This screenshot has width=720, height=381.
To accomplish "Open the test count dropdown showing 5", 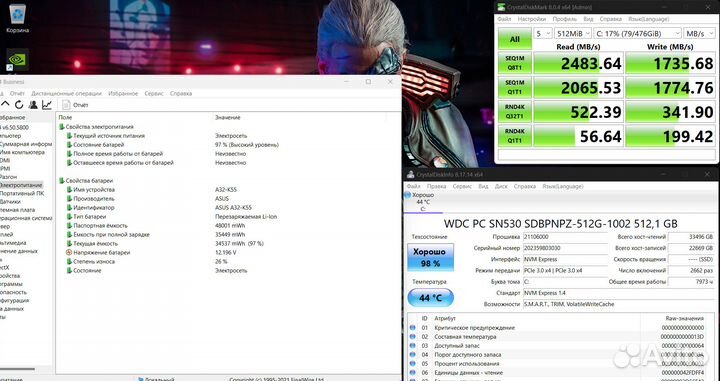I will click(x=542, y=34).
